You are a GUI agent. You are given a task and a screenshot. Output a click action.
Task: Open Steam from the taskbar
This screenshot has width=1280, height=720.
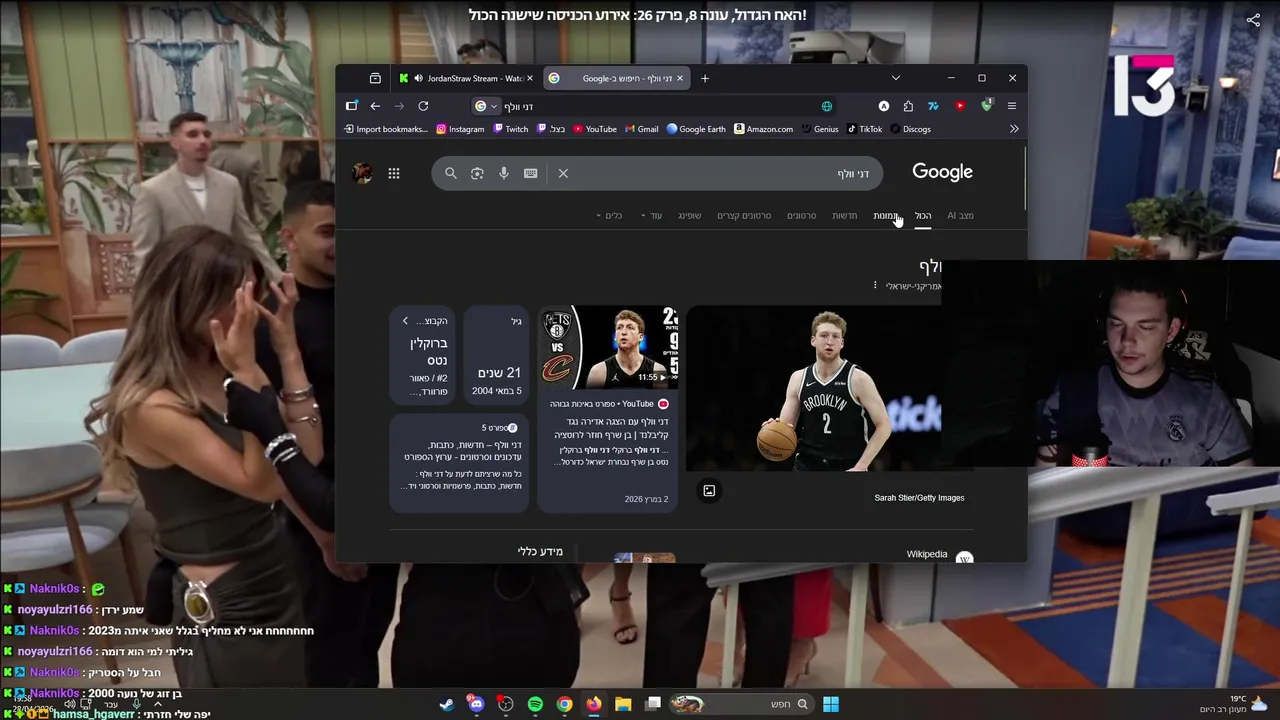[x=447, y=704]
